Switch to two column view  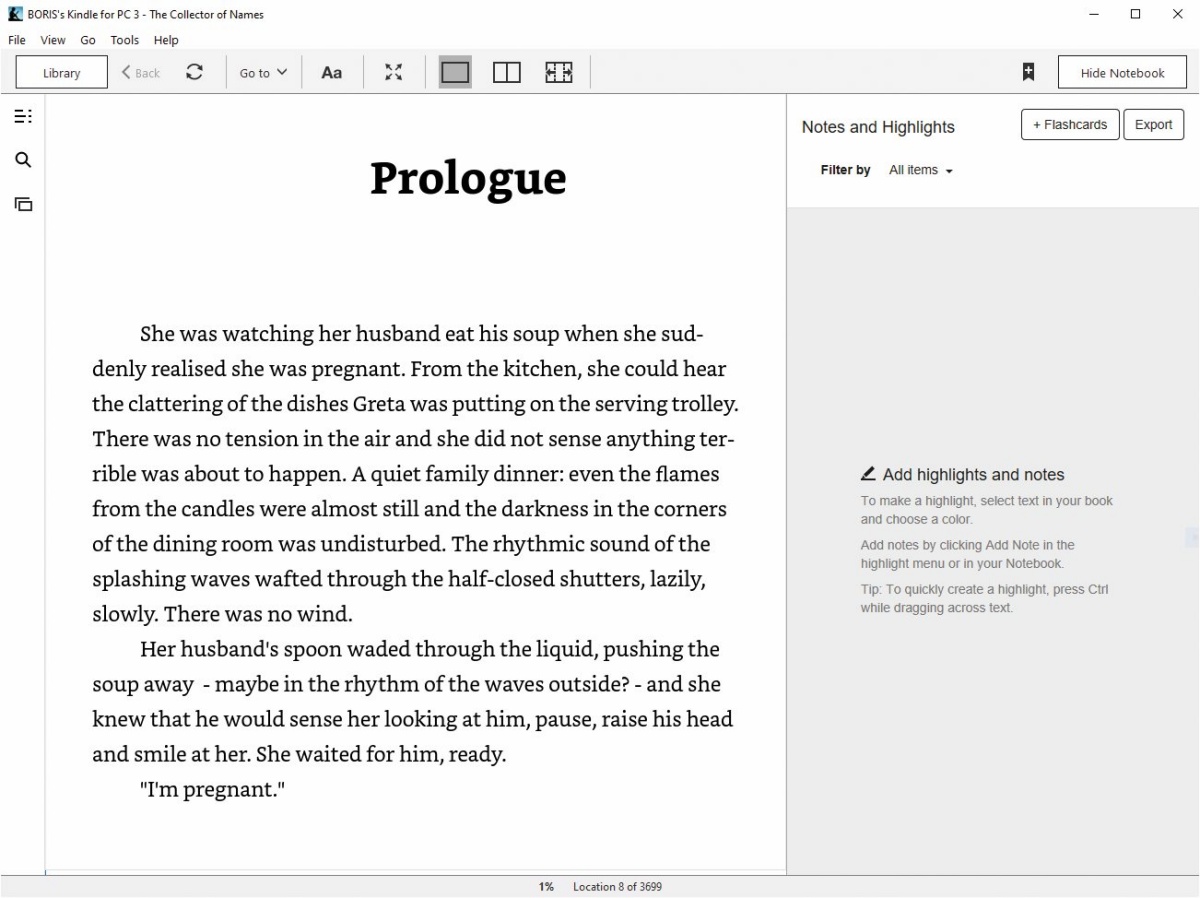(507, 72)
